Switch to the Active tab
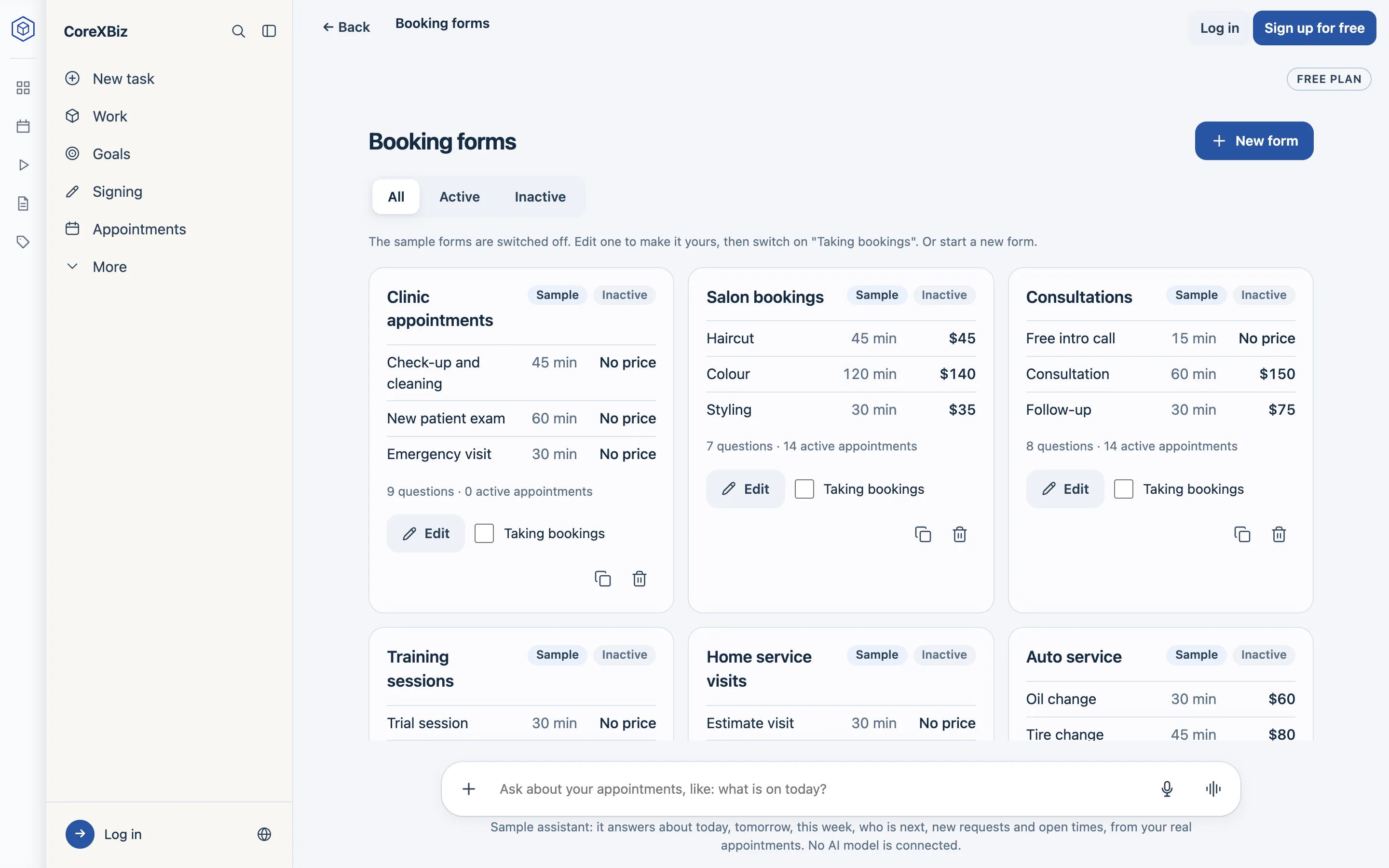This screenshot has height=868, width=1389. [459, 197]
